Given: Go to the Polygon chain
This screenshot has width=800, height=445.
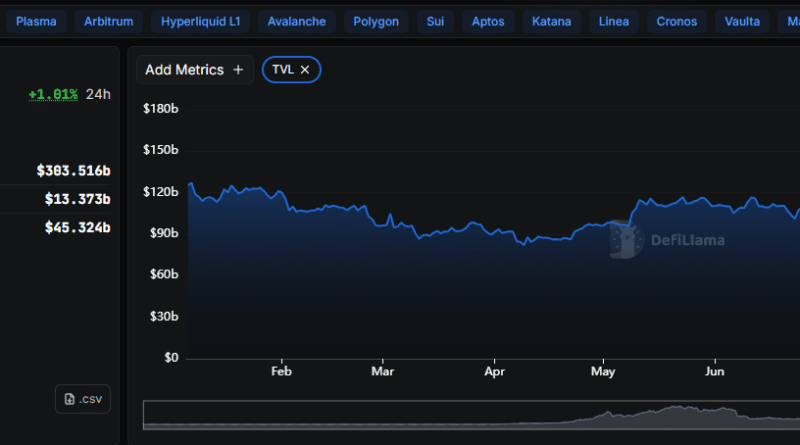Looking at the screenshot, I should coord(376,21).
